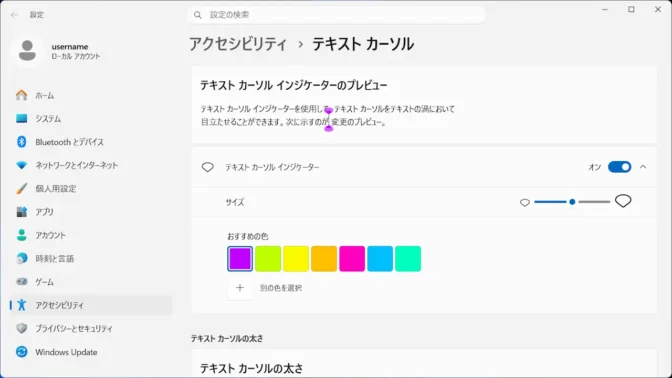Select the turquoise recommended color
Viewport: 672px width, 378px height.
pyautogui.click(x=408, y=258)
